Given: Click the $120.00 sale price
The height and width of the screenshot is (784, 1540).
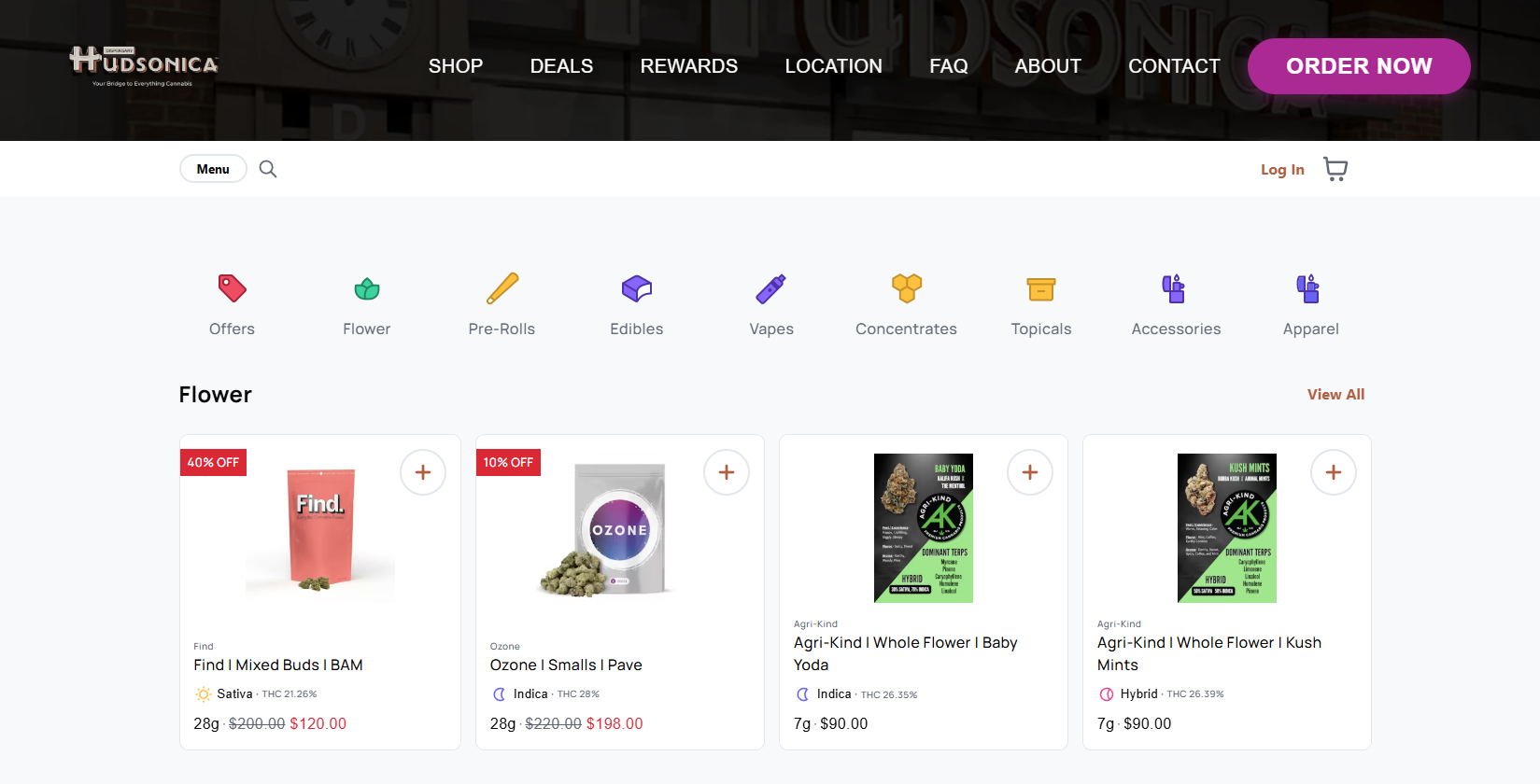Looking at the screenshot, I should tap(318, 724).
